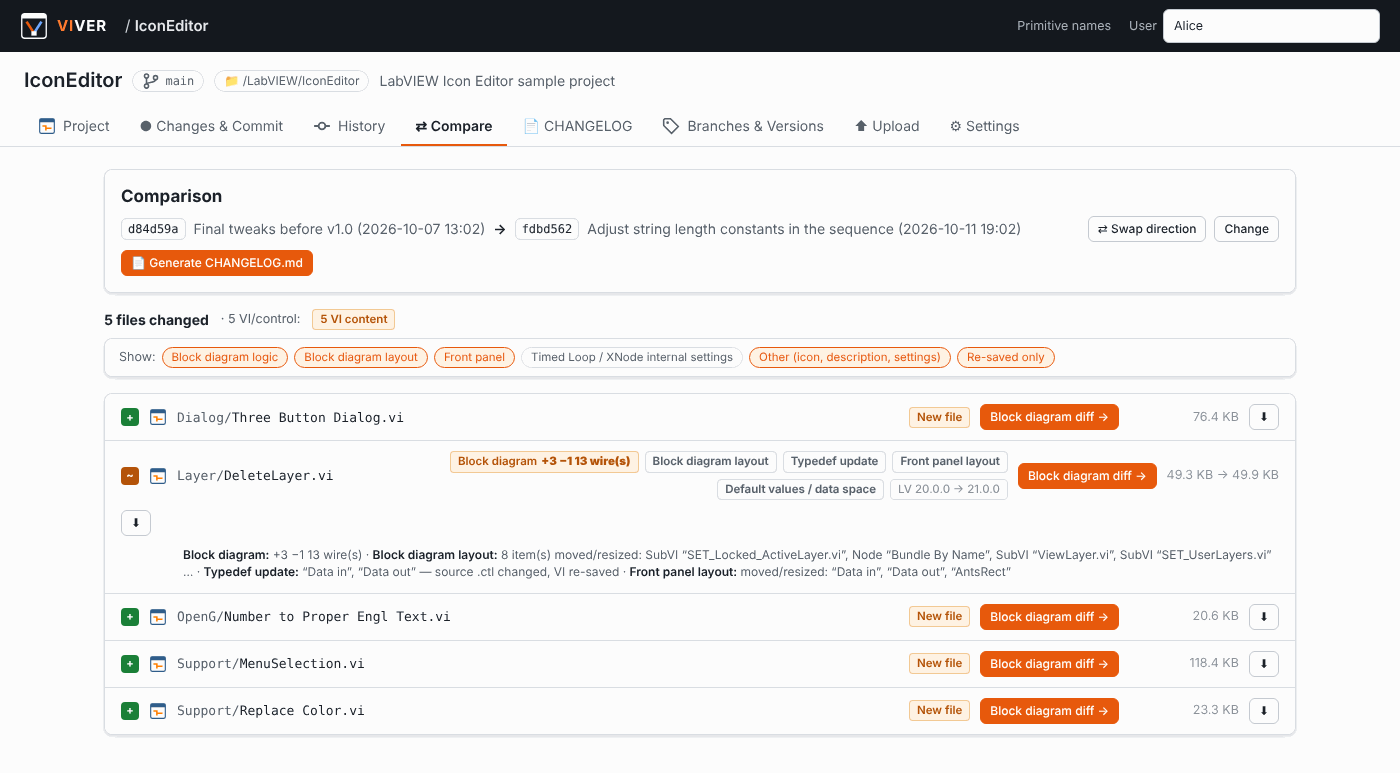The image size is (1400, 773).
Task: Click the green added badge for Three Button Dialog.vi
Action: (130, 417)
